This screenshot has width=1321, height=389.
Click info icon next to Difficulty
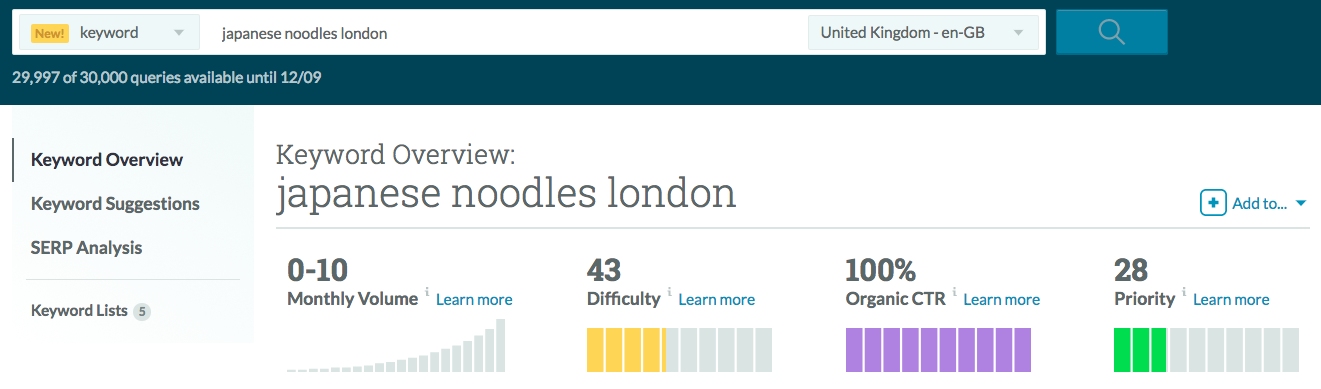(x=669, y=293)
